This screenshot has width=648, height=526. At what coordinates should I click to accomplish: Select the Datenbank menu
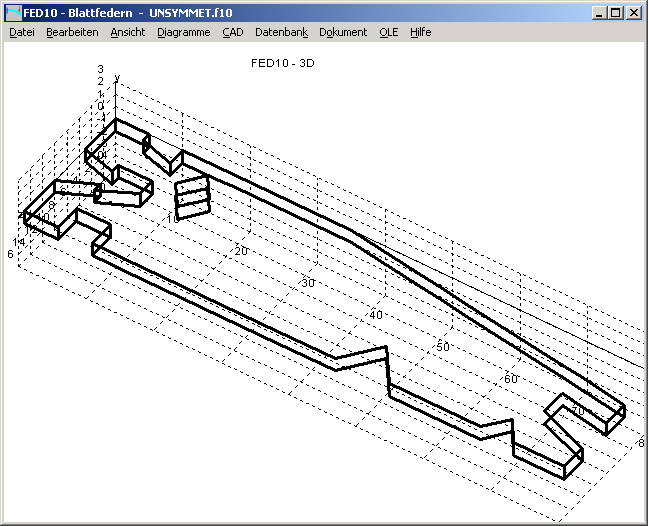[281, 32]
